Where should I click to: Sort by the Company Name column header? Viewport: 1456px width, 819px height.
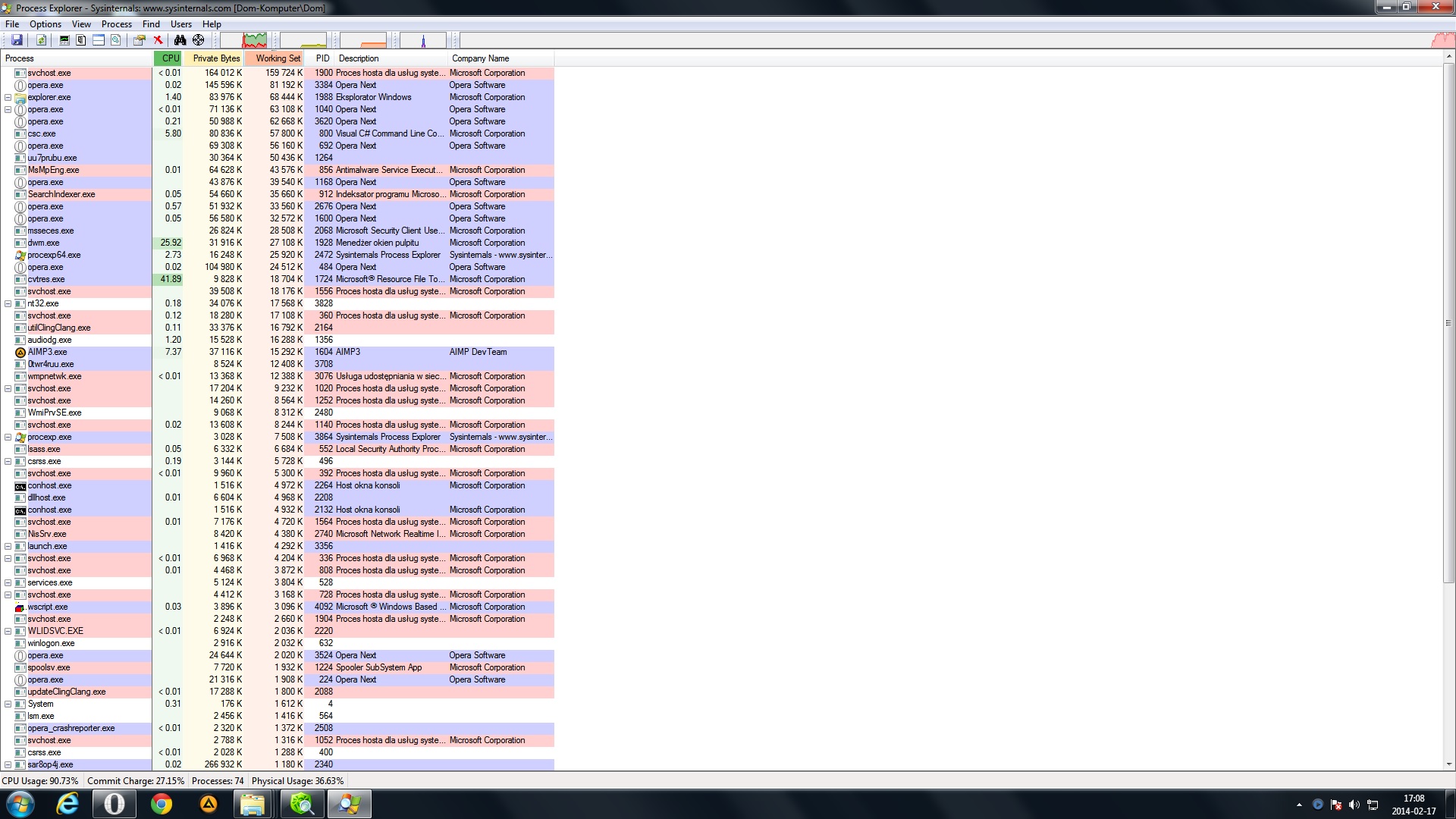point(501,58)
